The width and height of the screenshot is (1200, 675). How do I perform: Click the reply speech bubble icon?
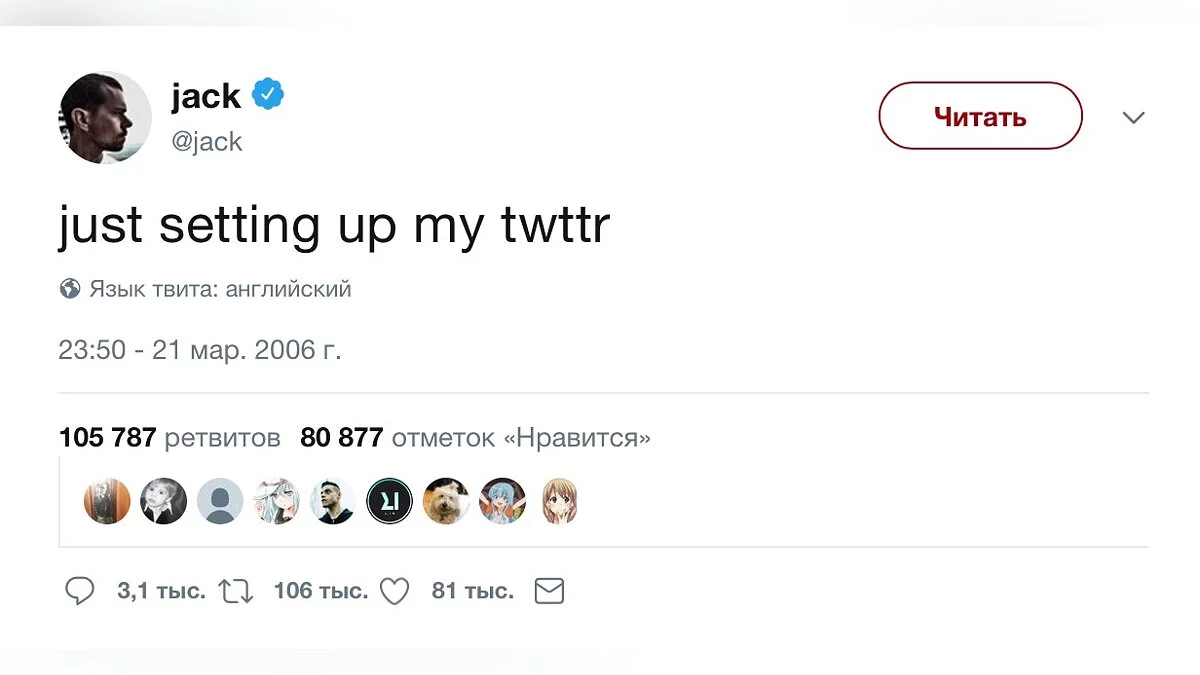point(79,591)
